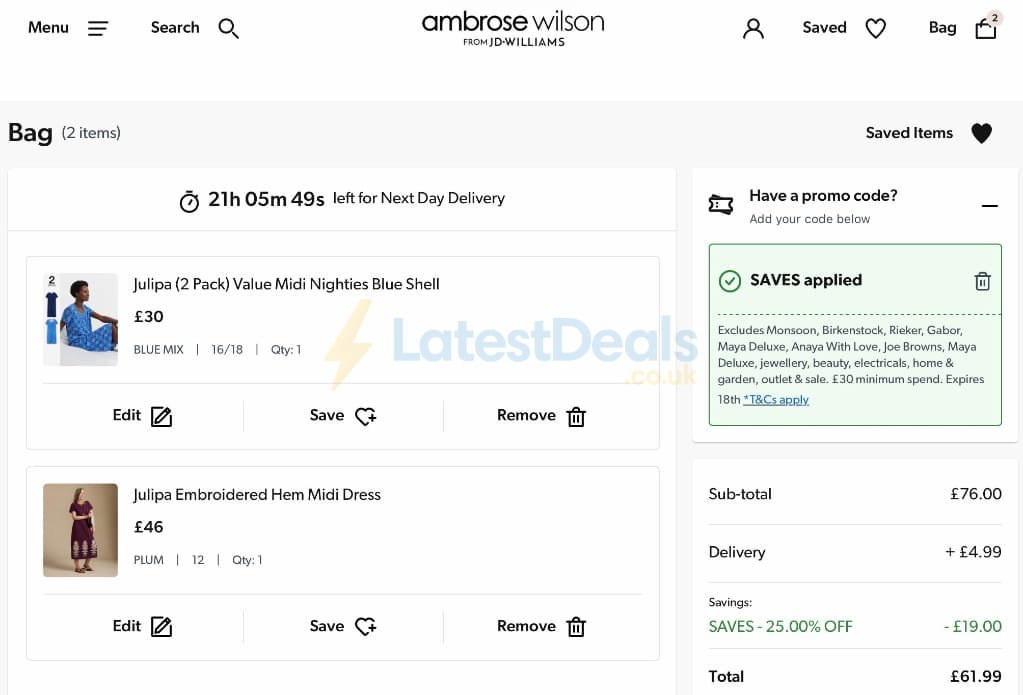Open Julipa Value Midi Nighties Blue Shell title

(286, 285)
